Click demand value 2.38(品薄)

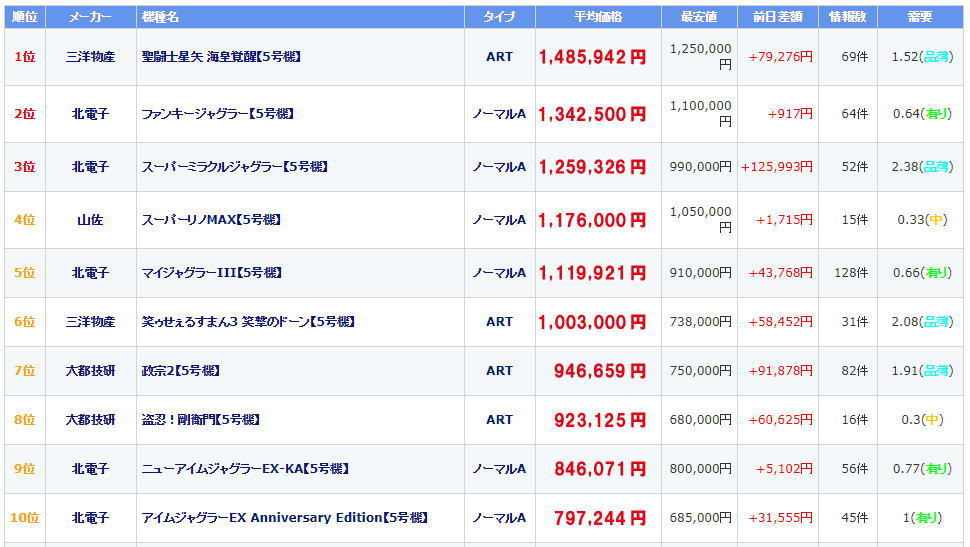[922, 167]
